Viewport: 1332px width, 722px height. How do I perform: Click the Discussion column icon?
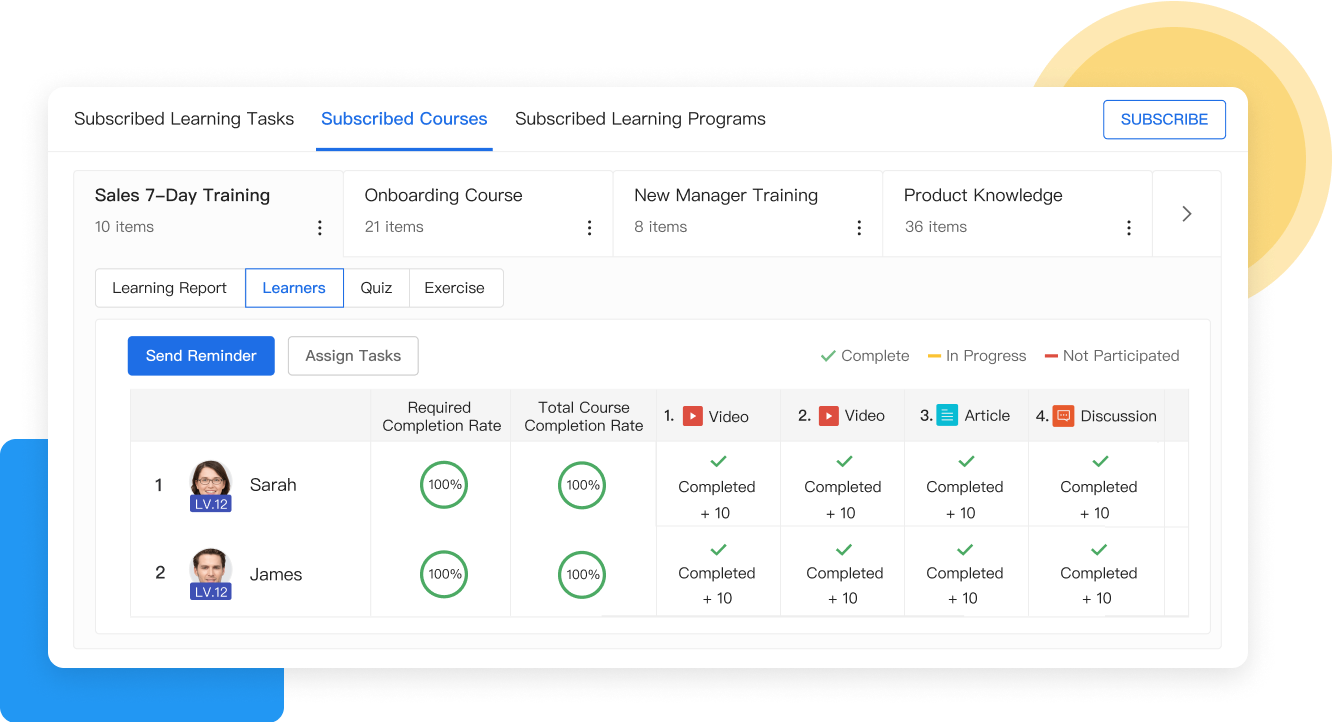(x=1064, y=416)
